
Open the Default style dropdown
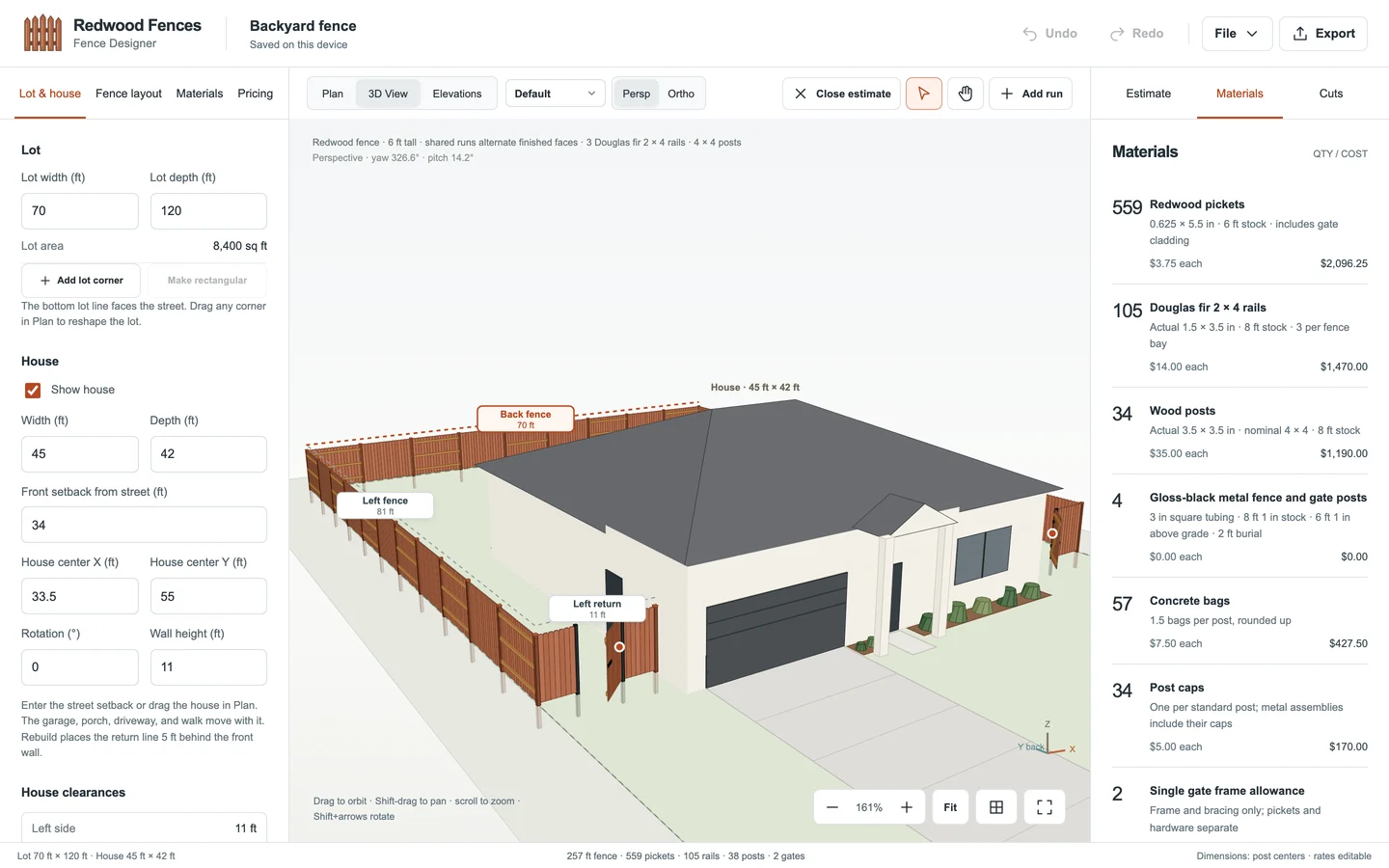[x=556, y=94]
